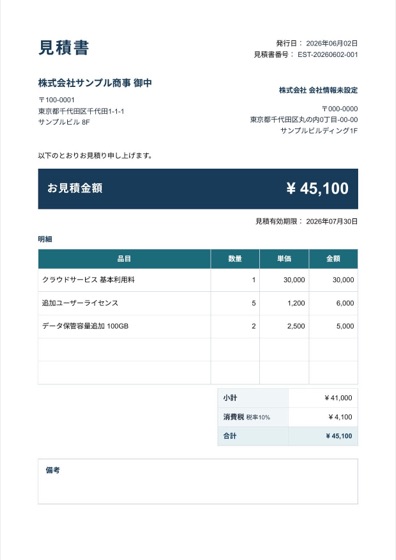The image size is (396, 560).
Task: Click item データ保管容量追加 100GB
Action: (x=85, y=326)
